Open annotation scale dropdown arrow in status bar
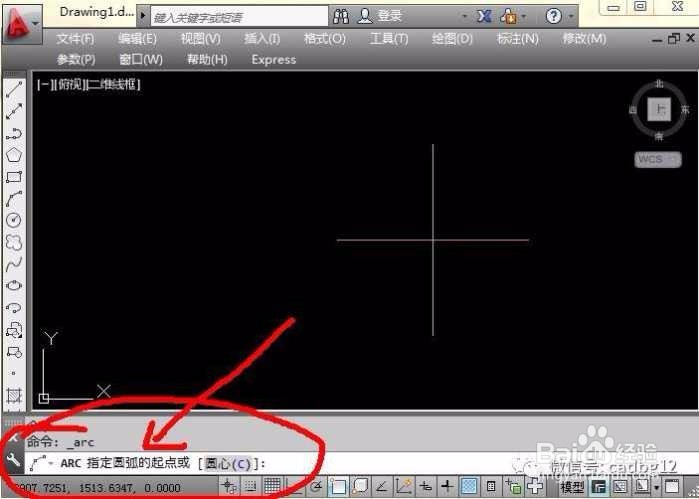This screenshot has height=499, width=699. pyautogui.click(x=657, y=487)
